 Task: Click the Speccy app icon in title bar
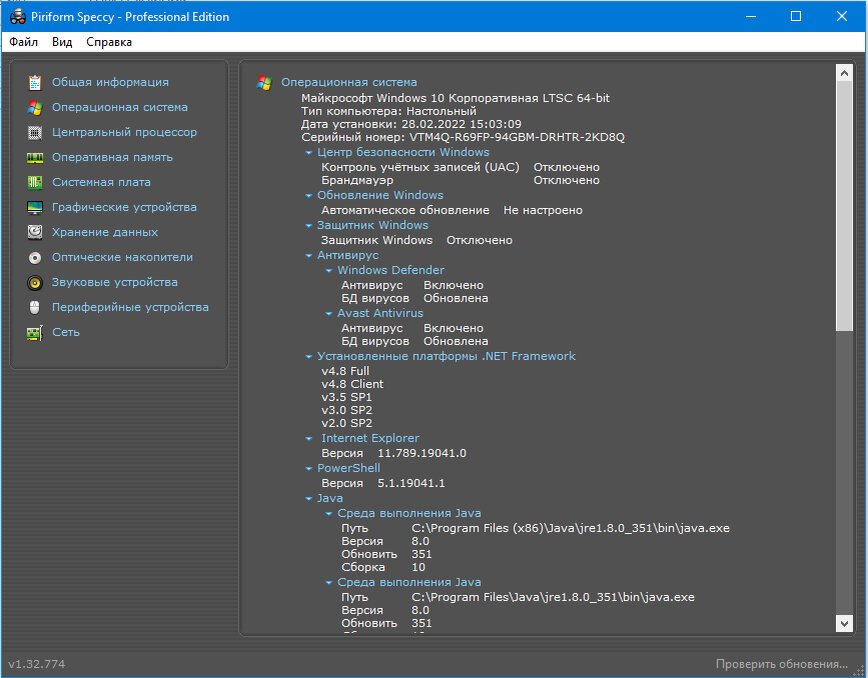(x=18, y=17)
